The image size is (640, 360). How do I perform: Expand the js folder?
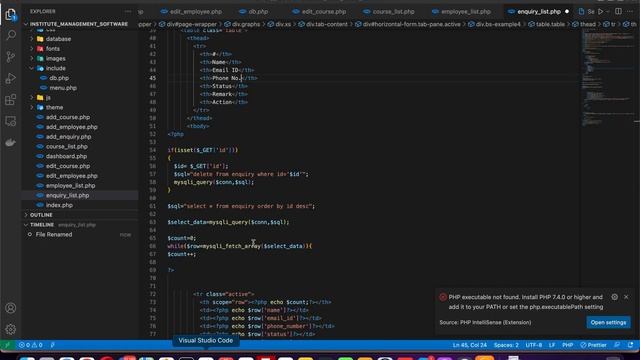pos(48,98)
